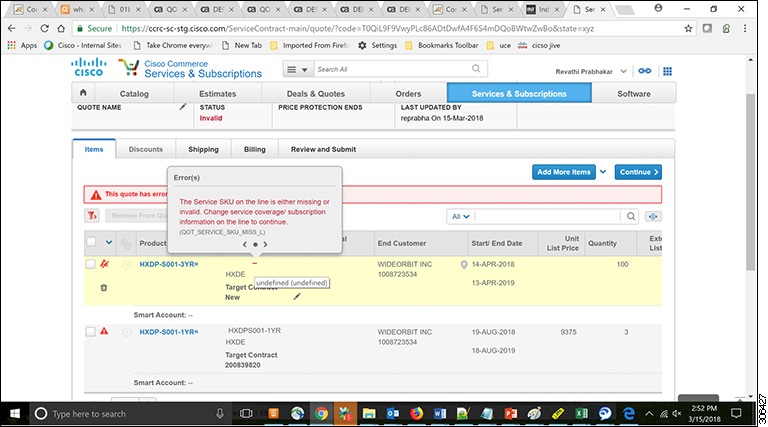
Task: Switch to the Shipping tab
Action: (203, 149)
